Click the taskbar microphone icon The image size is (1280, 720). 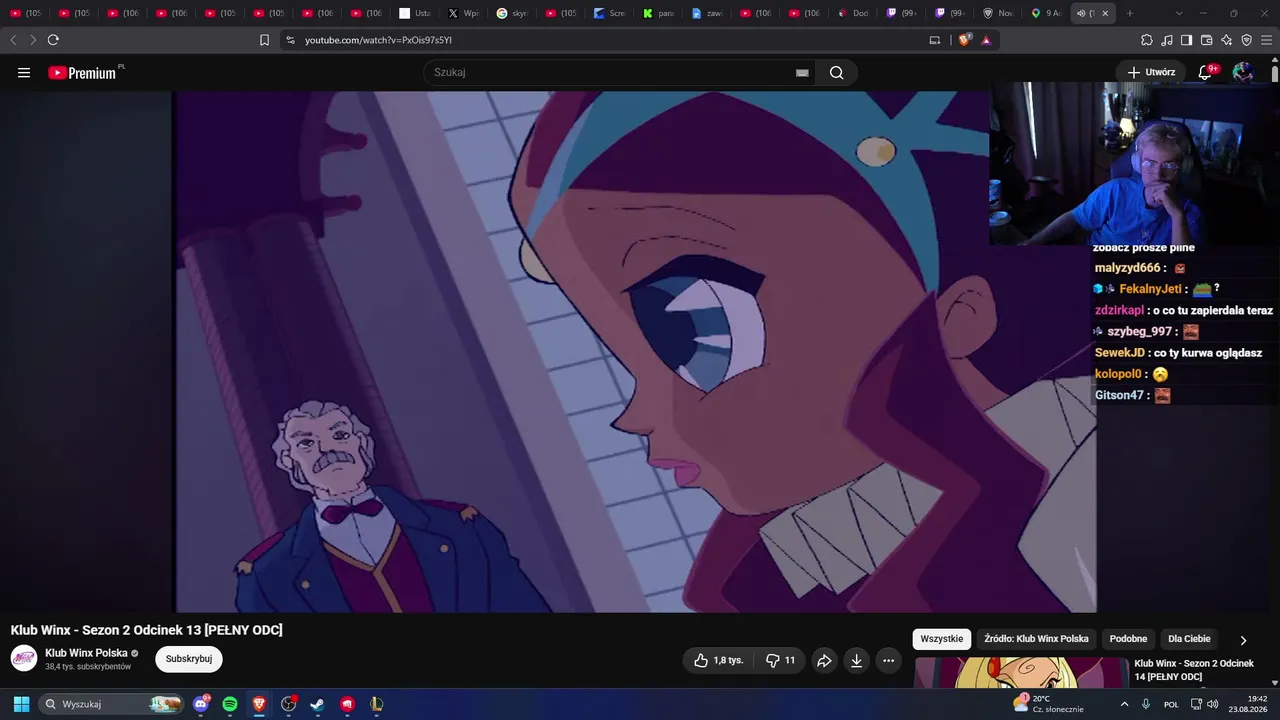click(1146, 704)
